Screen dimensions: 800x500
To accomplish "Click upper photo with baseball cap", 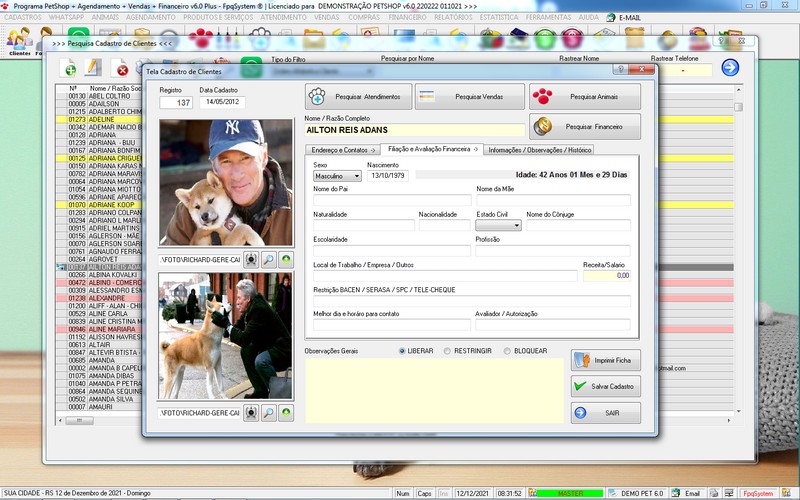I will click(226, 183).
